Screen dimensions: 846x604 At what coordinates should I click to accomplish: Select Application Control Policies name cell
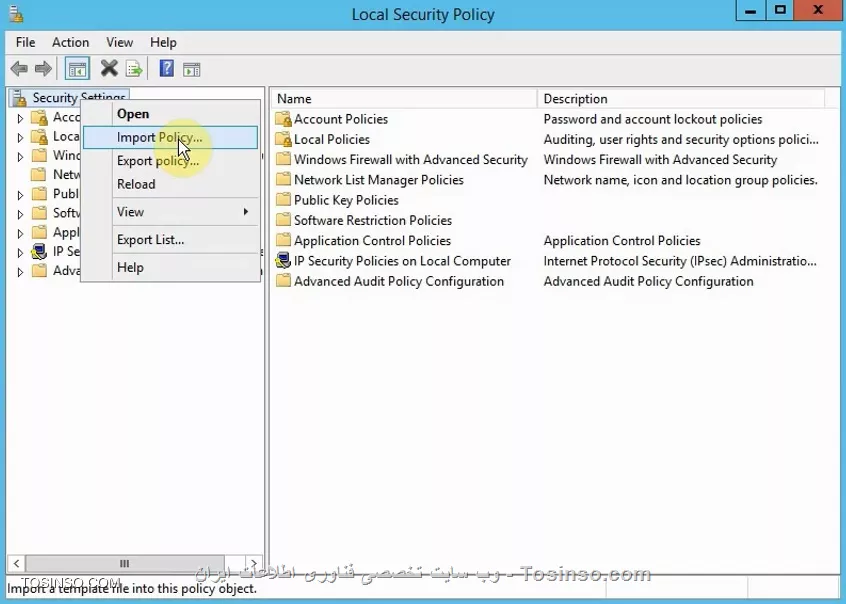click(372, 240)
